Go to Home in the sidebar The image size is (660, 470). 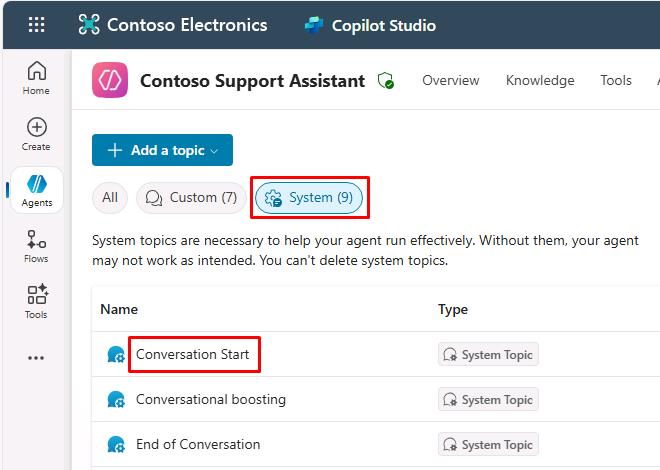pos(36,78)
